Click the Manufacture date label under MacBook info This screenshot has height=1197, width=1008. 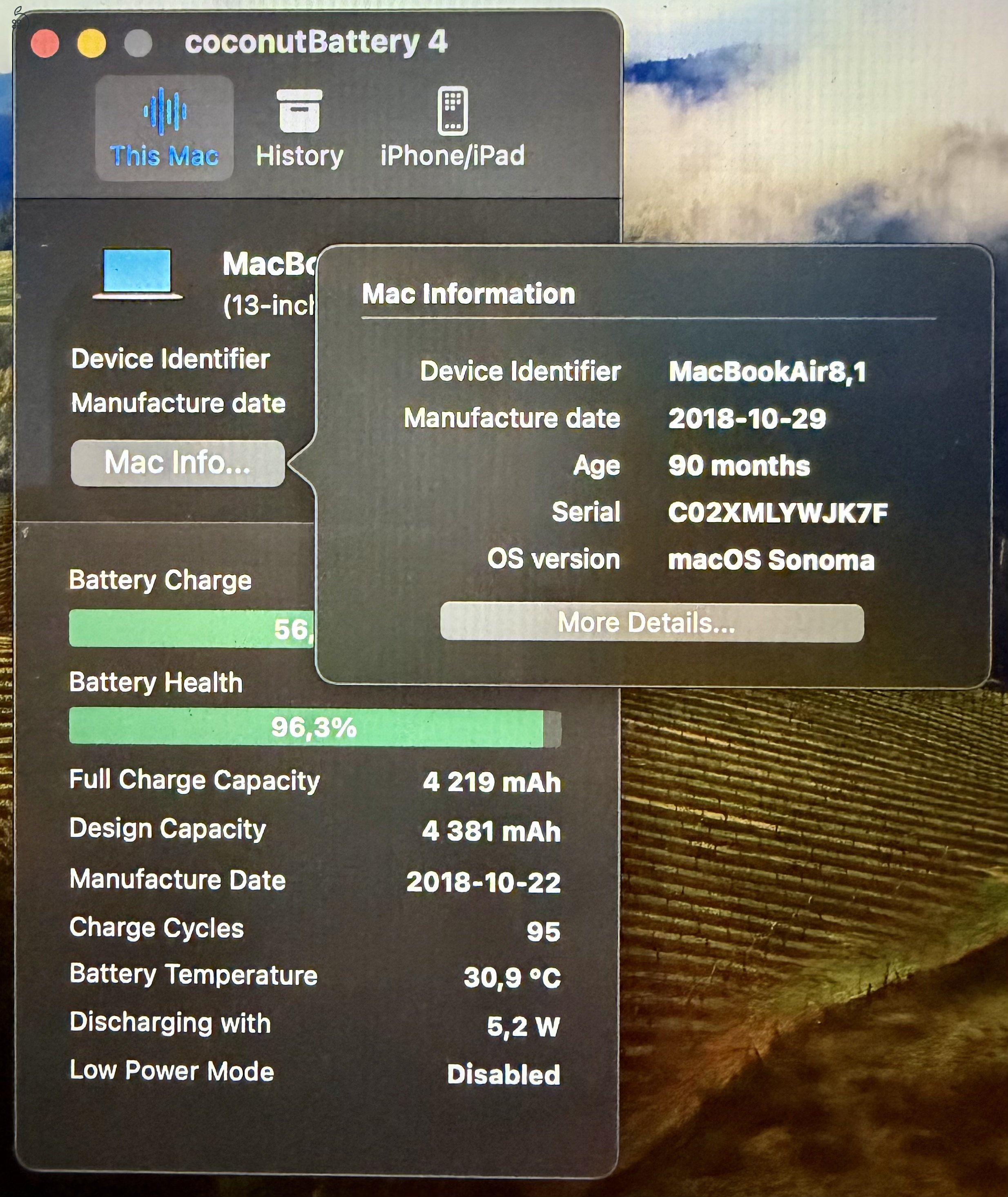pyautogui.click(x=178, y=403)
